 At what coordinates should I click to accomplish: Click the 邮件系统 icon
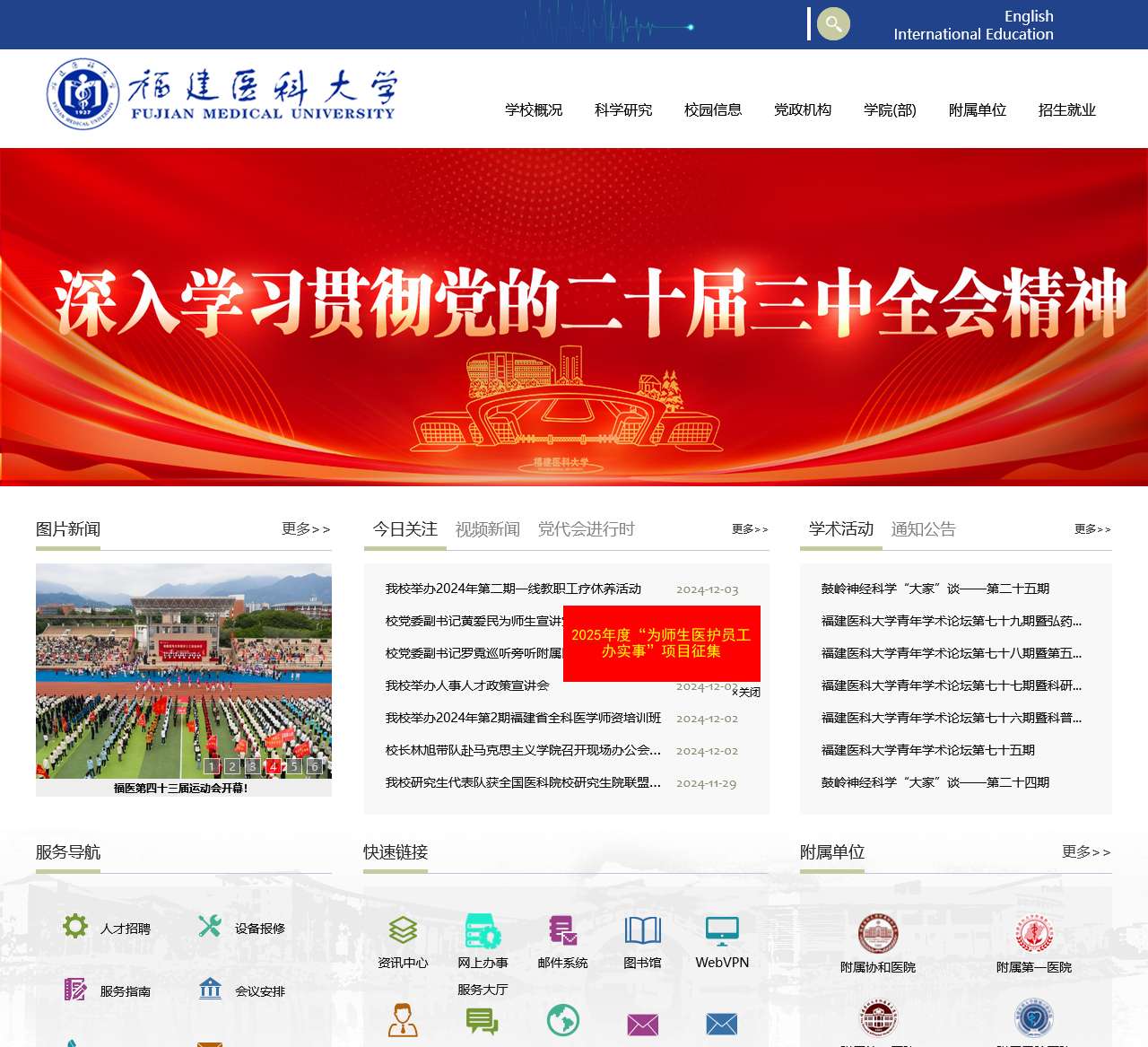[562, 930]
